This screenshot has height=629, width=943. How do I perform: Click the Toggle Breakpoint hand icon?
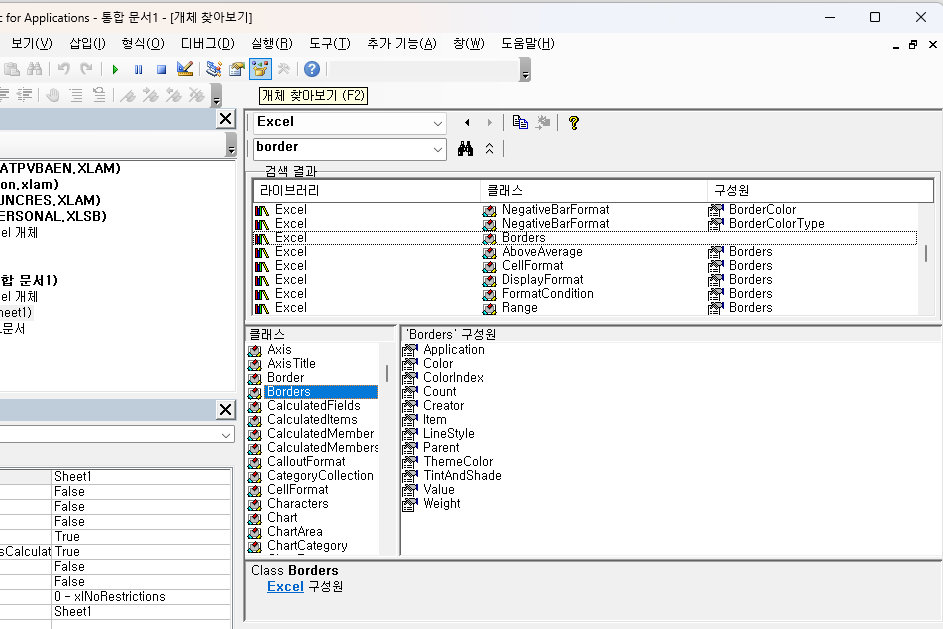(53, 95)
